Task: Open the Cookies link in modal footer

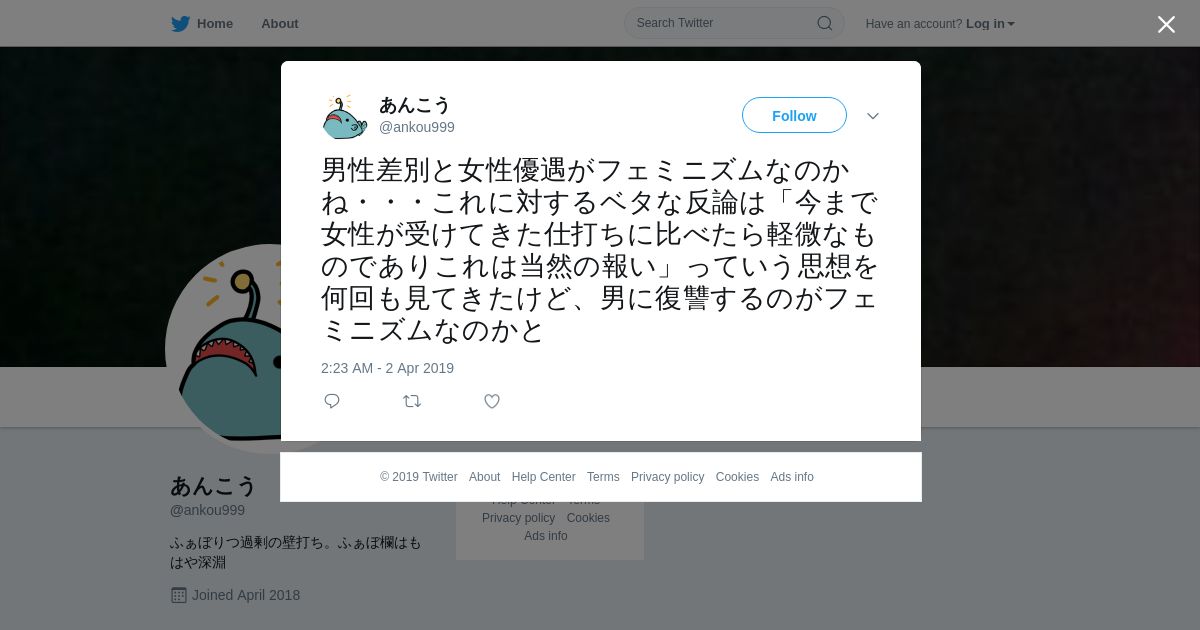Action: tap(737, 477)
